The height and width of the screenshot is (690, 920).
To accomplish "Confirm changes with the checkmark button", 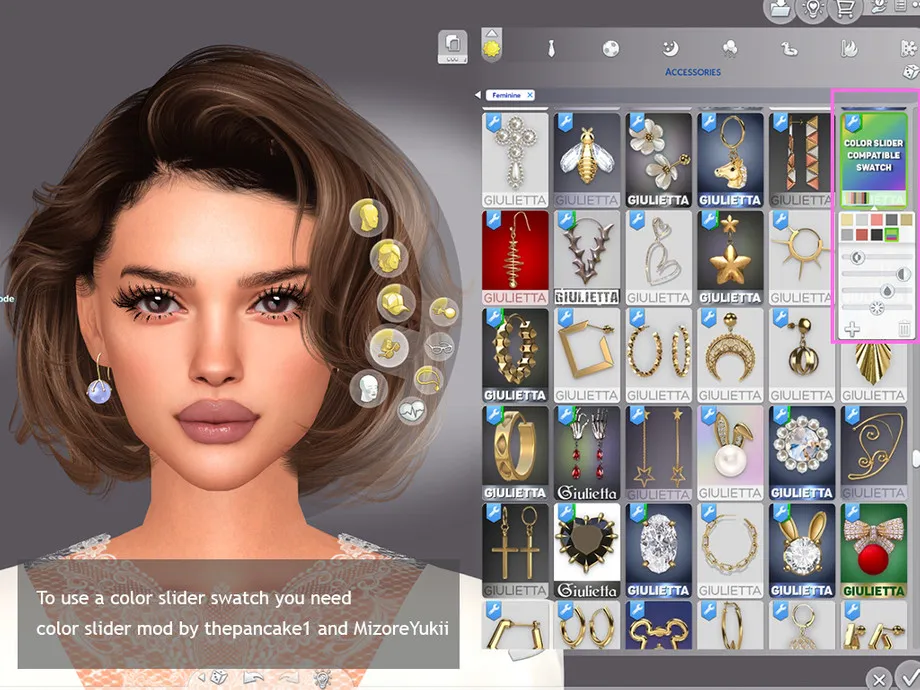I will (x=907, y=675).
